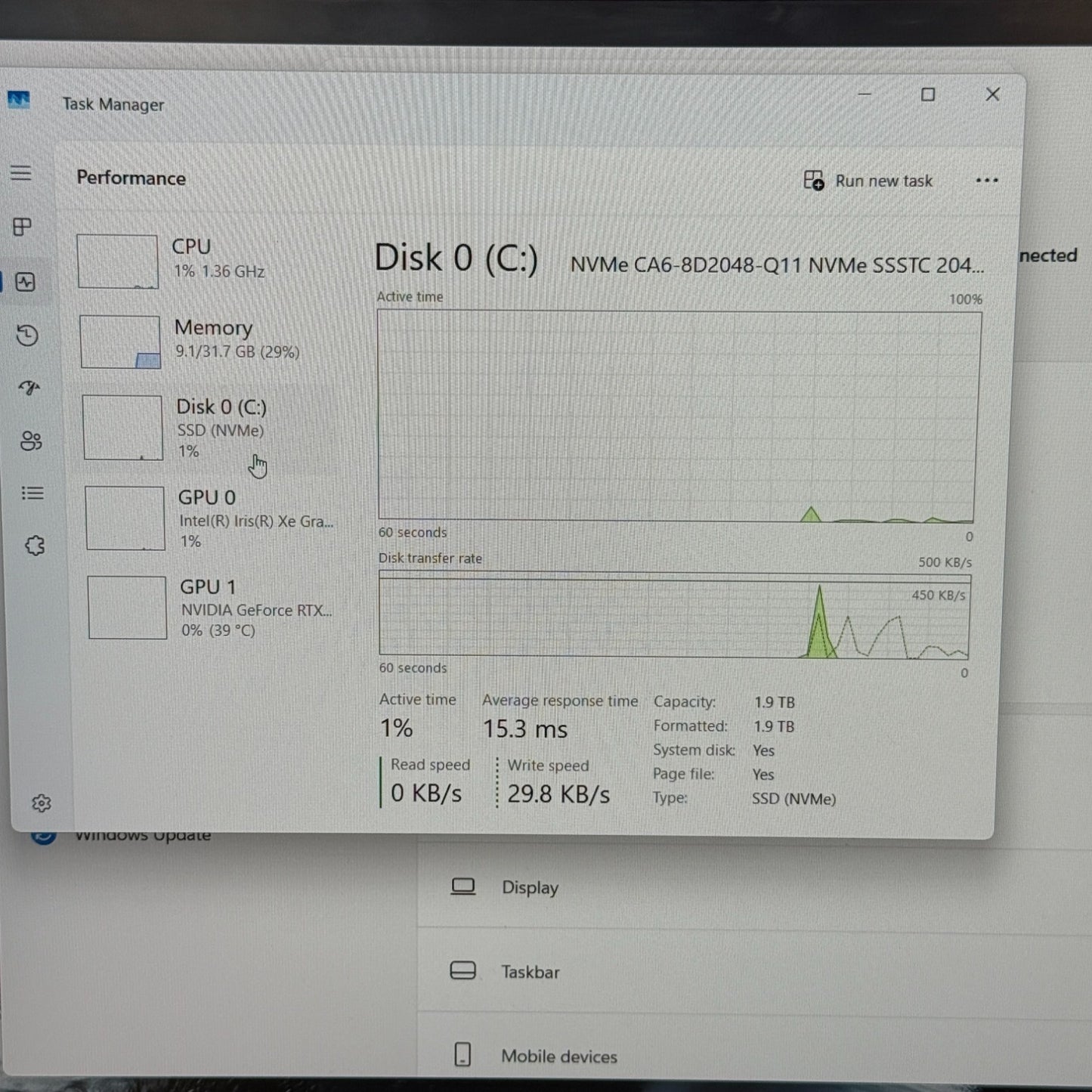Select the Performance page icon in sidebar
Screen dimensions: 1092x1092
26,283
